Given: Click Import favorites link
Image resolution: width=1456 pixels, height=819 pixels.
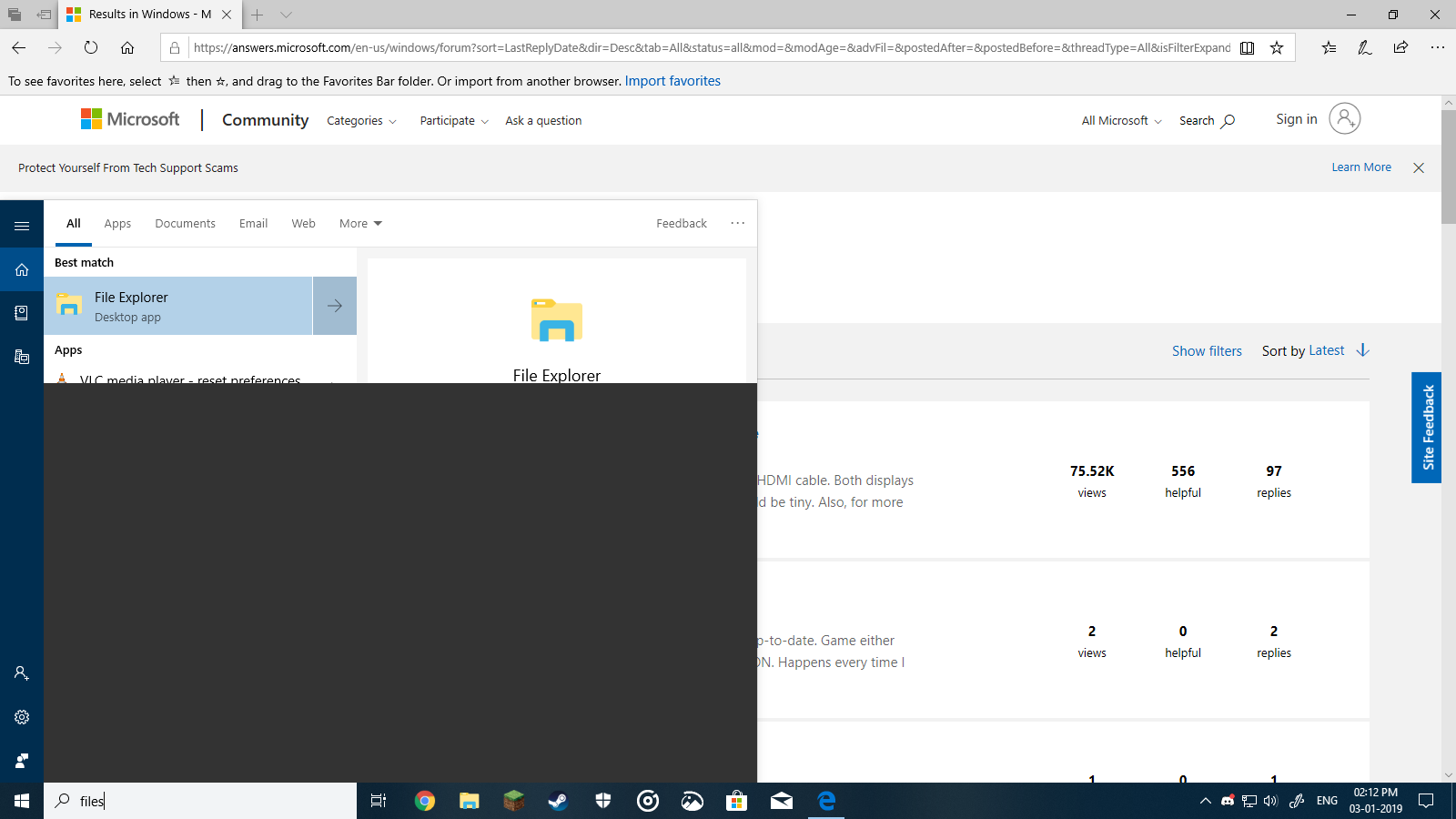Looking at the screenshot, I should click(x=672, y=81).
